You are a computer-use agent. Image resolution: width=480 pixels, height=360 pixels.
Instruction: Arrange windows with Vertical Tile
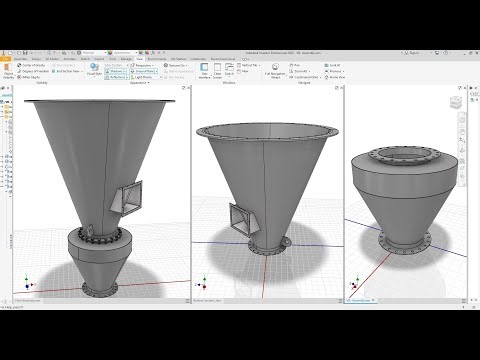click(x=248, y=65)
